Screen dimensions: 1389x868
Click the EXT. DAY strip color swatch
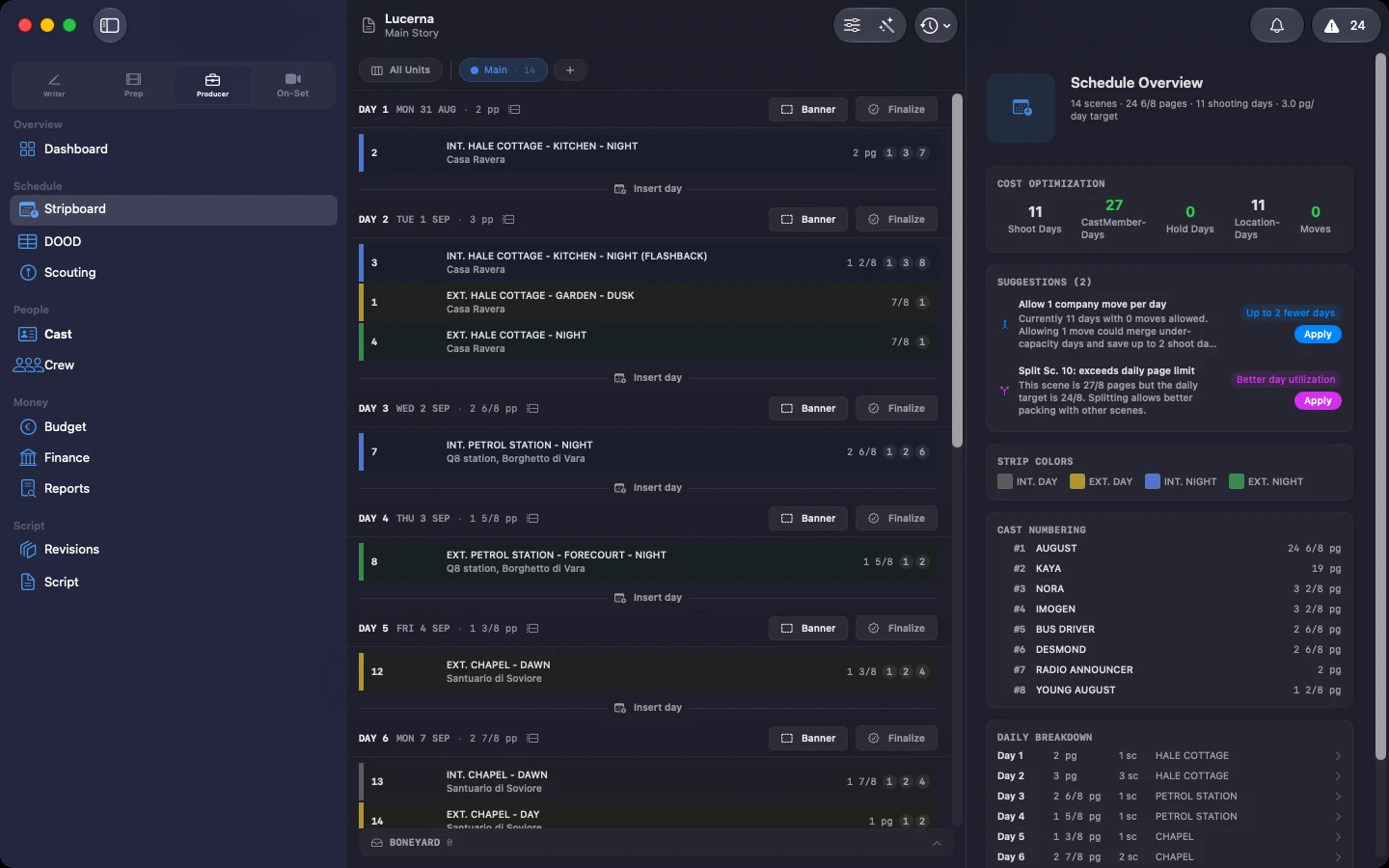(x=1077, y=482)
